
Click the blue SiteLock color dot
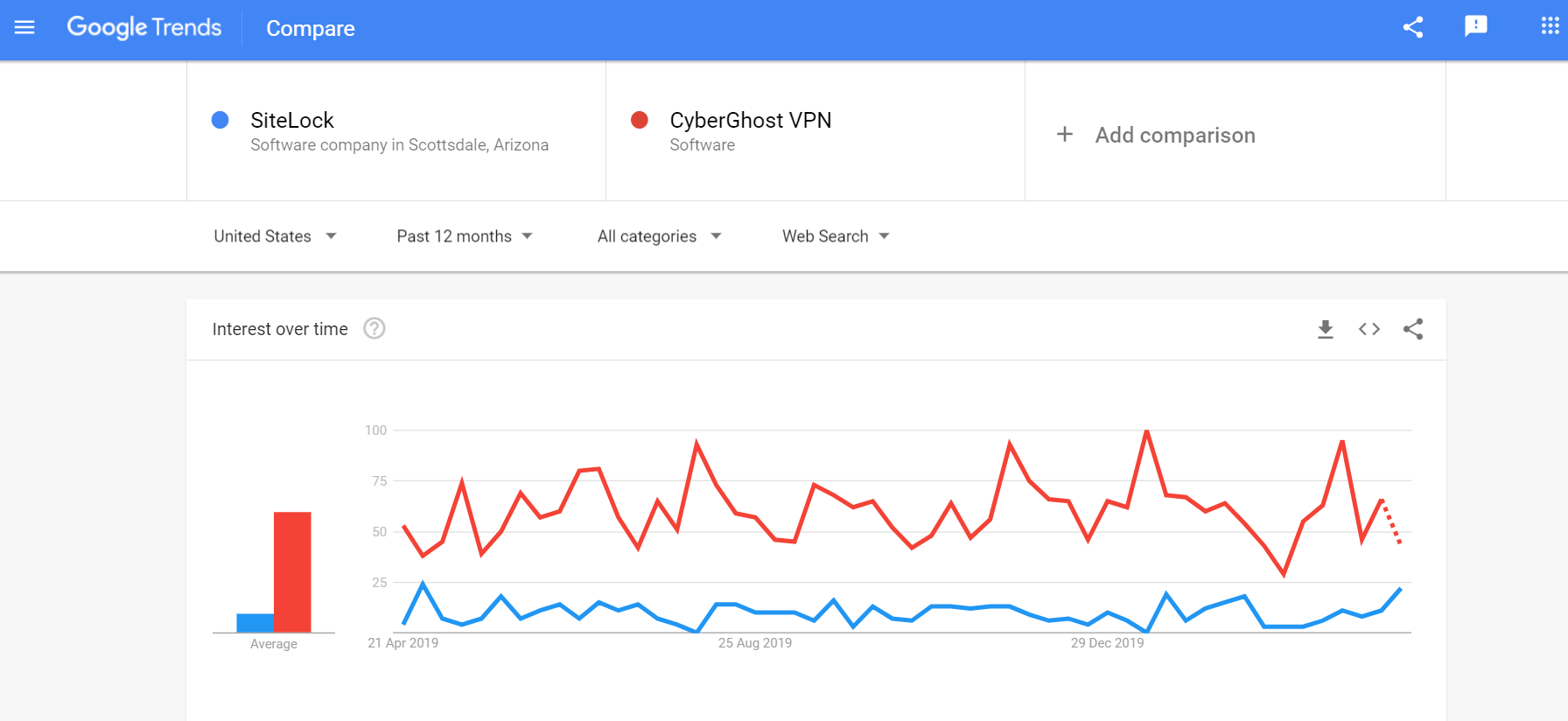pyautogui.click(x=220, y=120)
